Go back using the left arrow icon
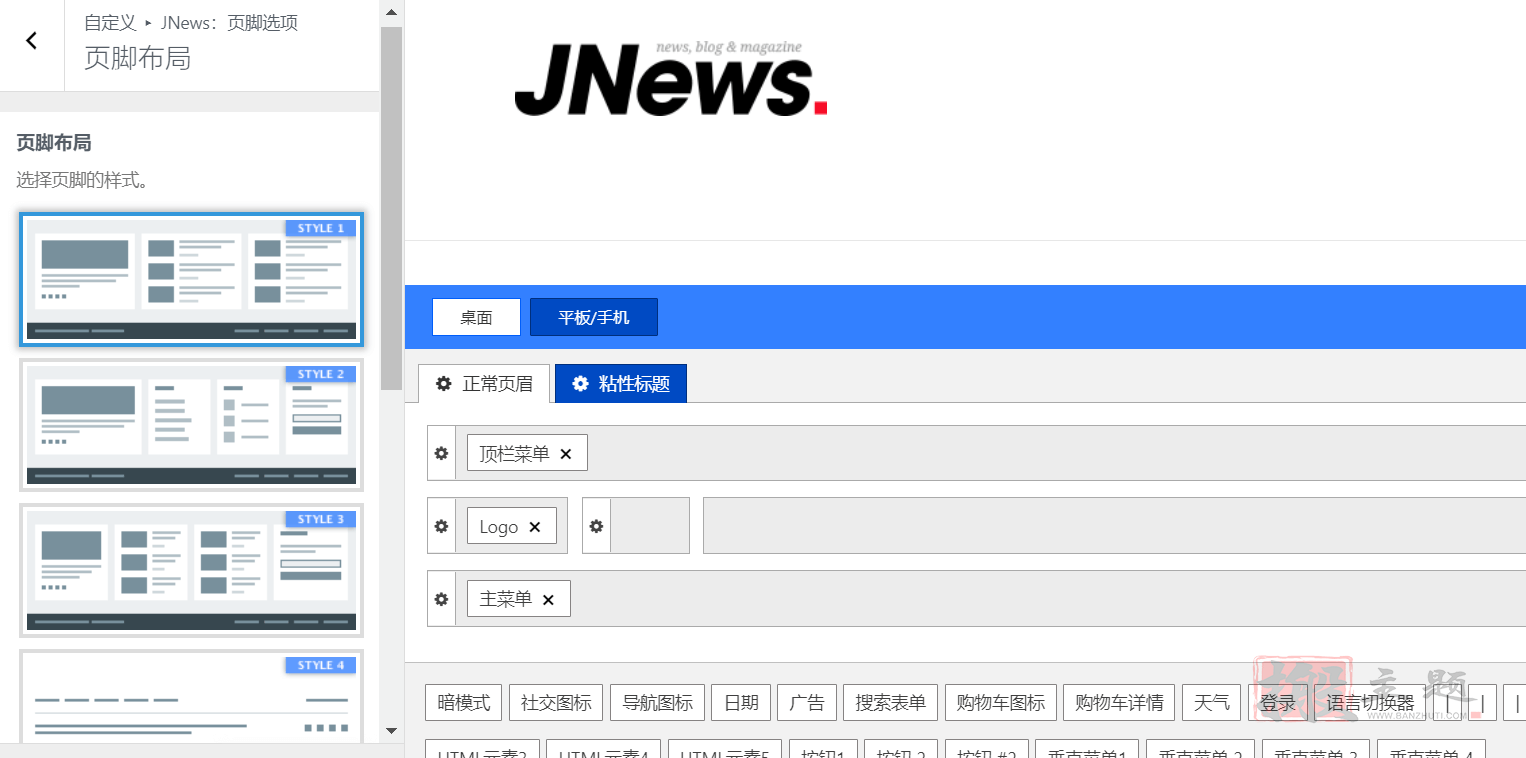This screenshot has width=1526, height=758. 31,41
